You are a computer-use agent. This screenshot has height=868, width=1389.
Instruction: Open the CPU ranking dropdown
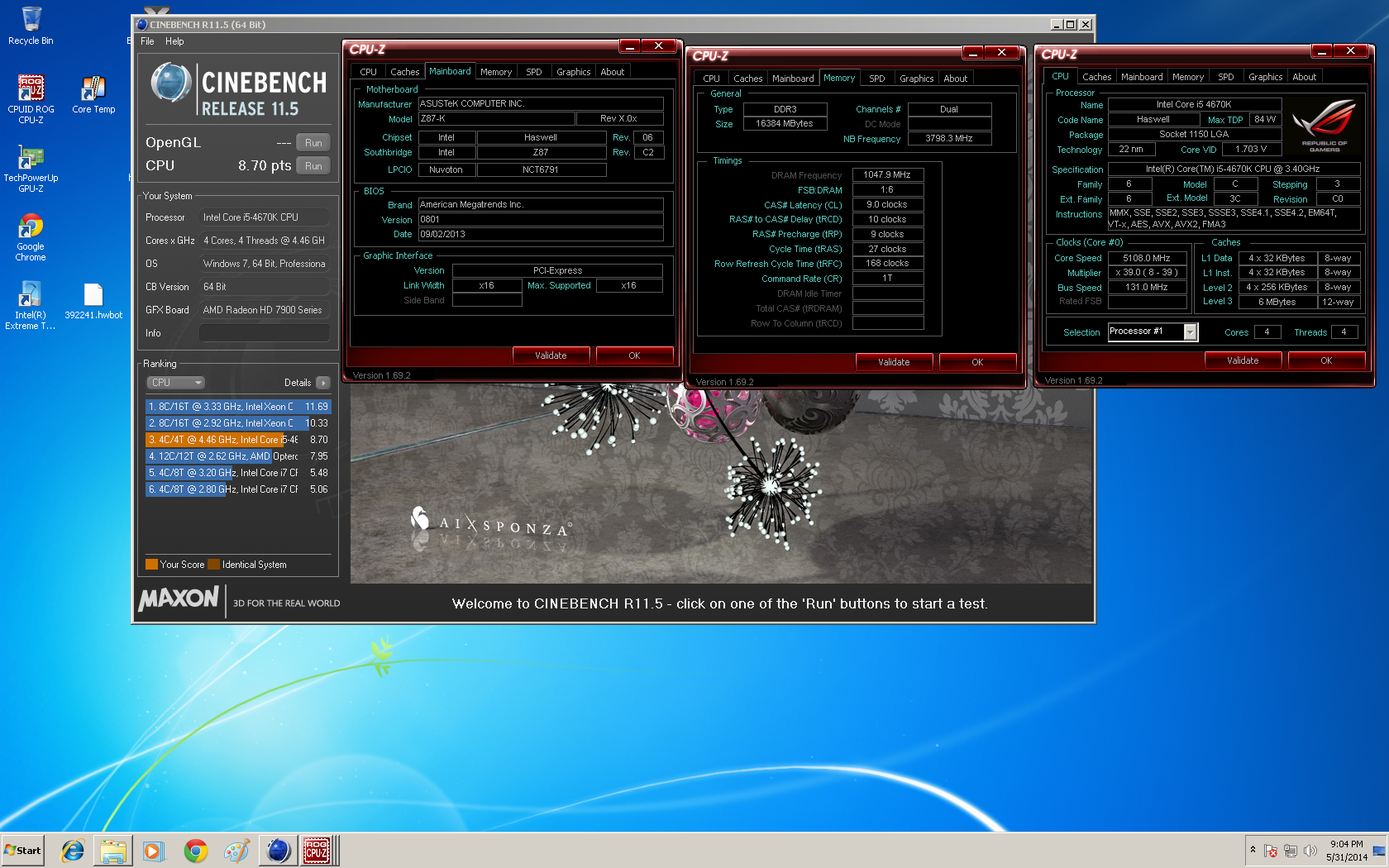(x=175, y=383)
